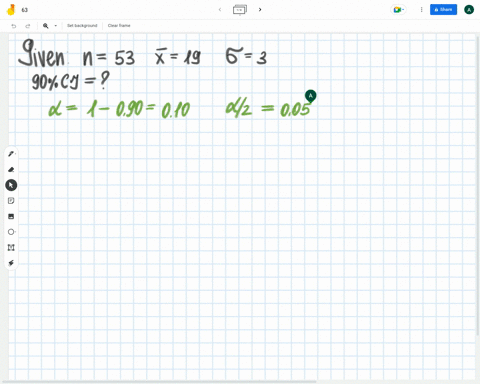Start a Google Meet call

398,10
